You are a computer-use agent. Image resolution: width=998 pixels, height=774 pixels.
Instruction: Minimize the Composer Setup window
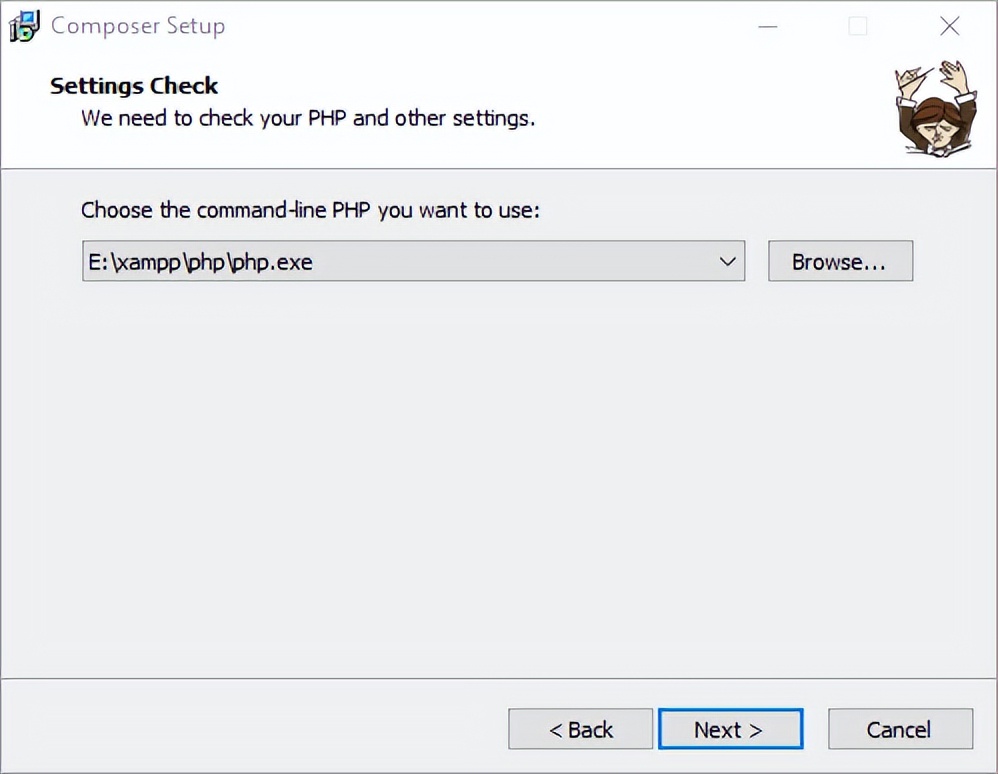[x=767, y=26]
